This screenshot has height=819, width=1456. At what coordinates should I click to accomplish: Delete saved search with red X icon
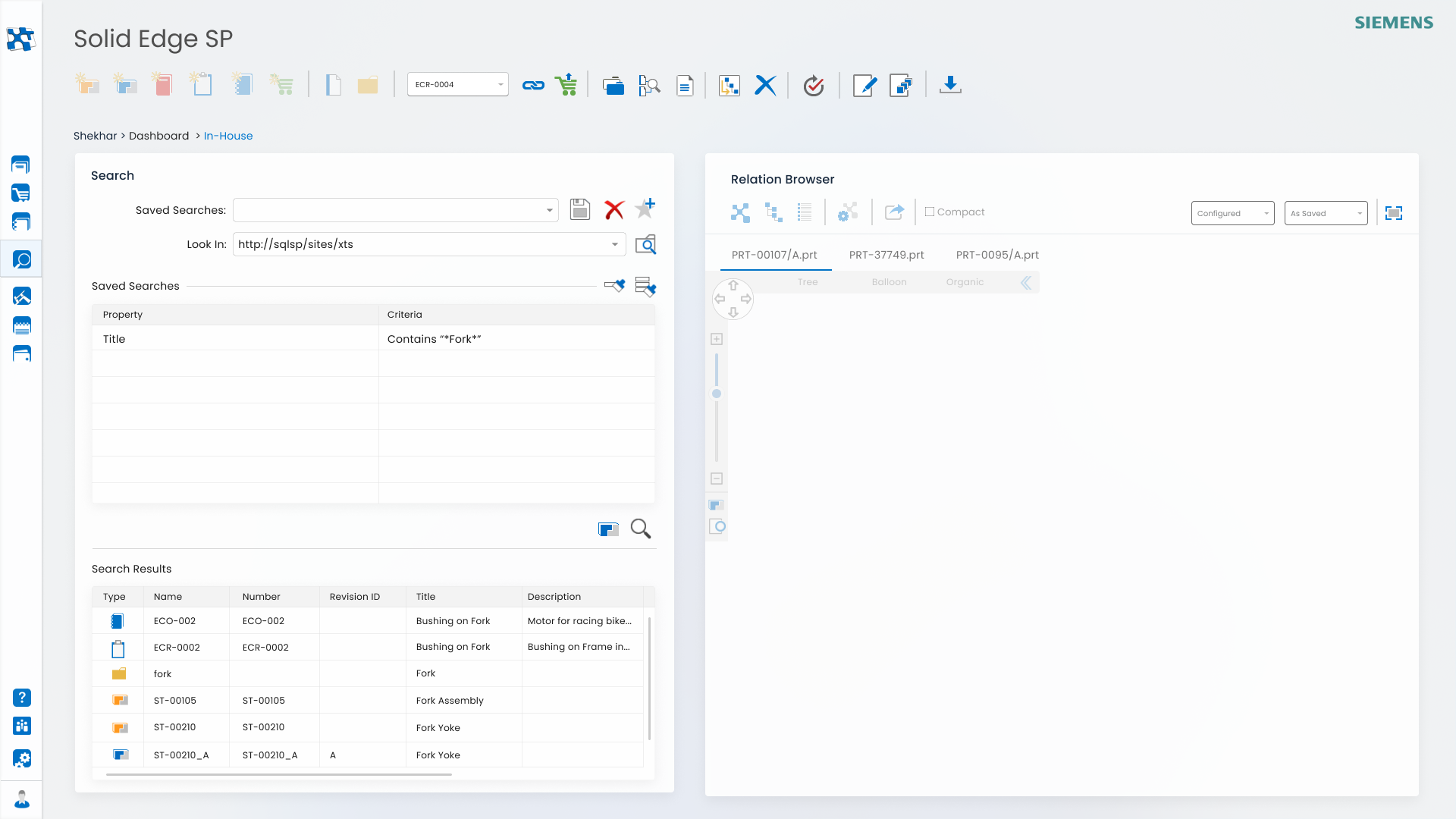614,210
